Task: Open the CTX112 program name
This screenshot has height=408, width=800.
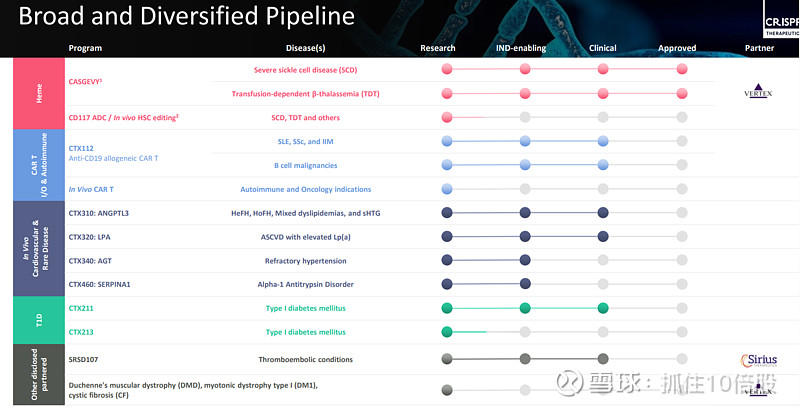Action: click(x=83, y=147)
